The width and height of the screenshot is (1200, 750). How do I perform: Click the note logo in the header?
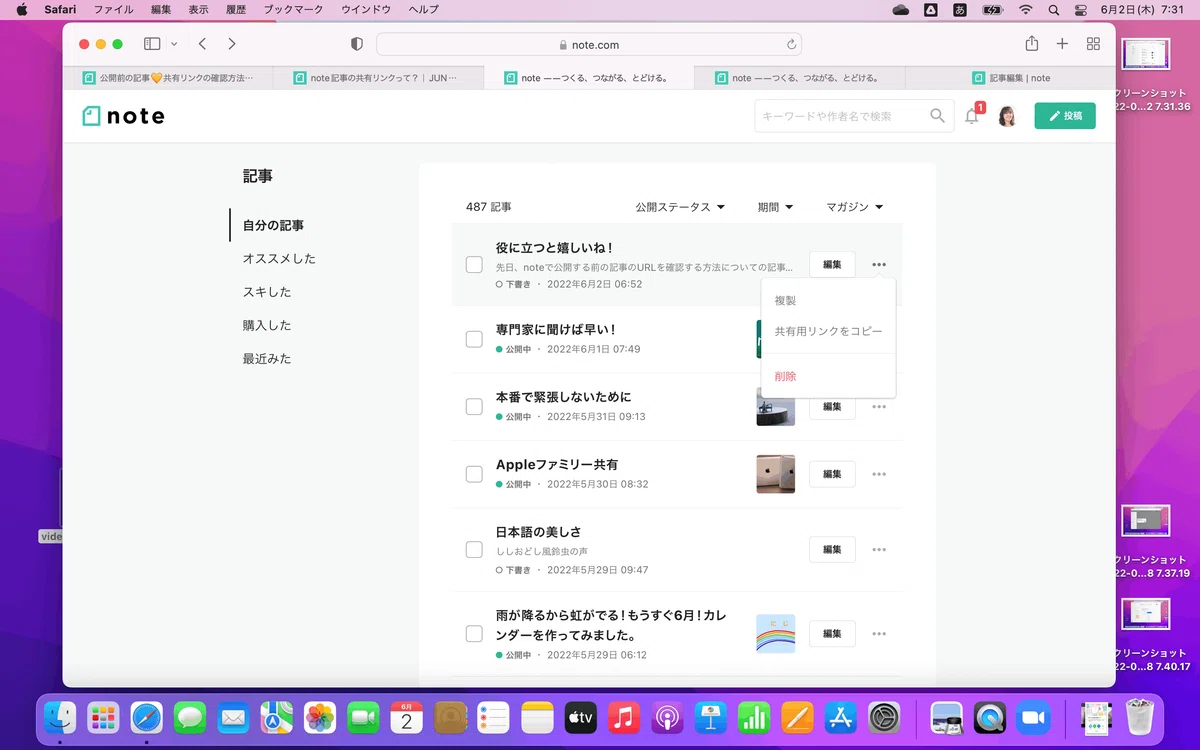click(123, 116)
